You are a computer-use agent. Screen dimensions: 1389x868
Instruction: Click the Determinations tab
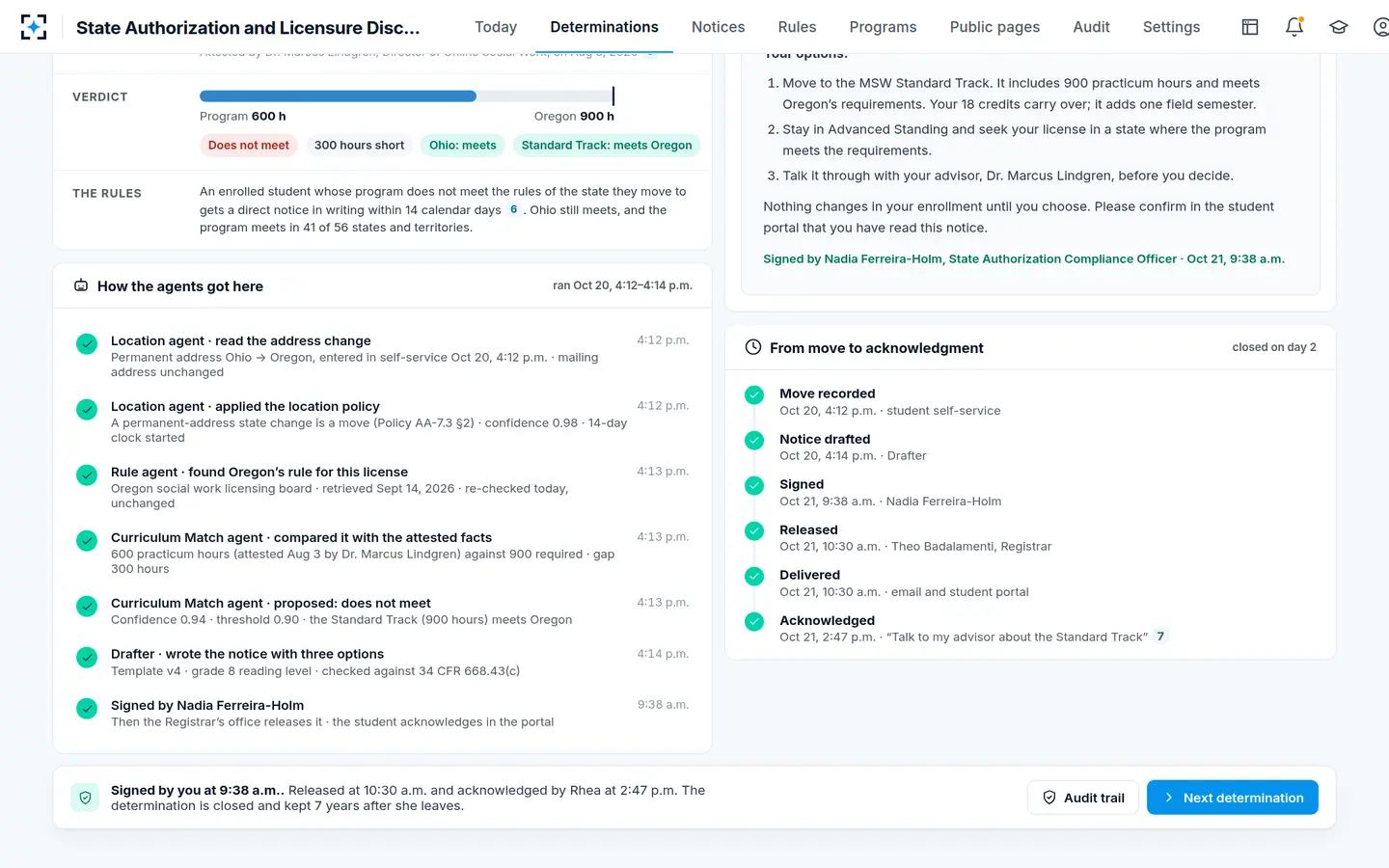coord(604,27)
